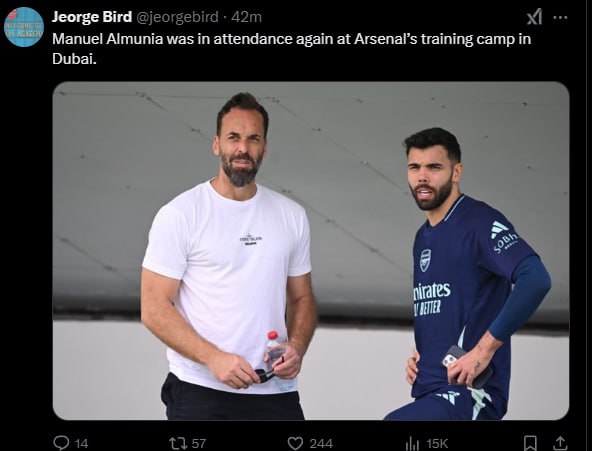Click the 15K views count
This screenshot has height=451, width=592.
pos(437,443)
